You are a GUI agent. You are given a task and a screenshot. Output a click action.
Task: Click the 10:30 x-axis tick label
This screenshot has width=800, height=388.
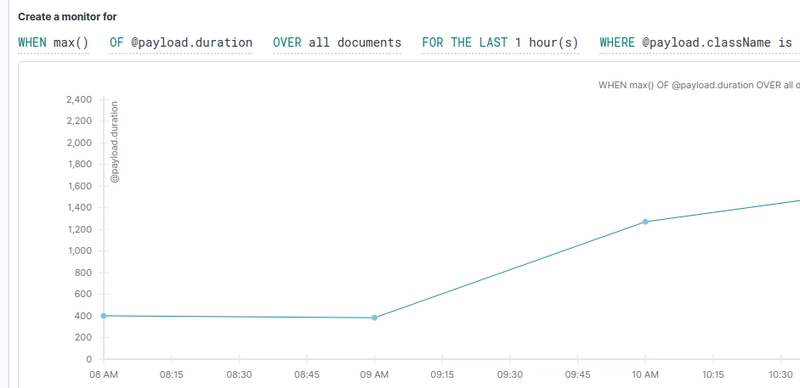(x=781, y=375)
